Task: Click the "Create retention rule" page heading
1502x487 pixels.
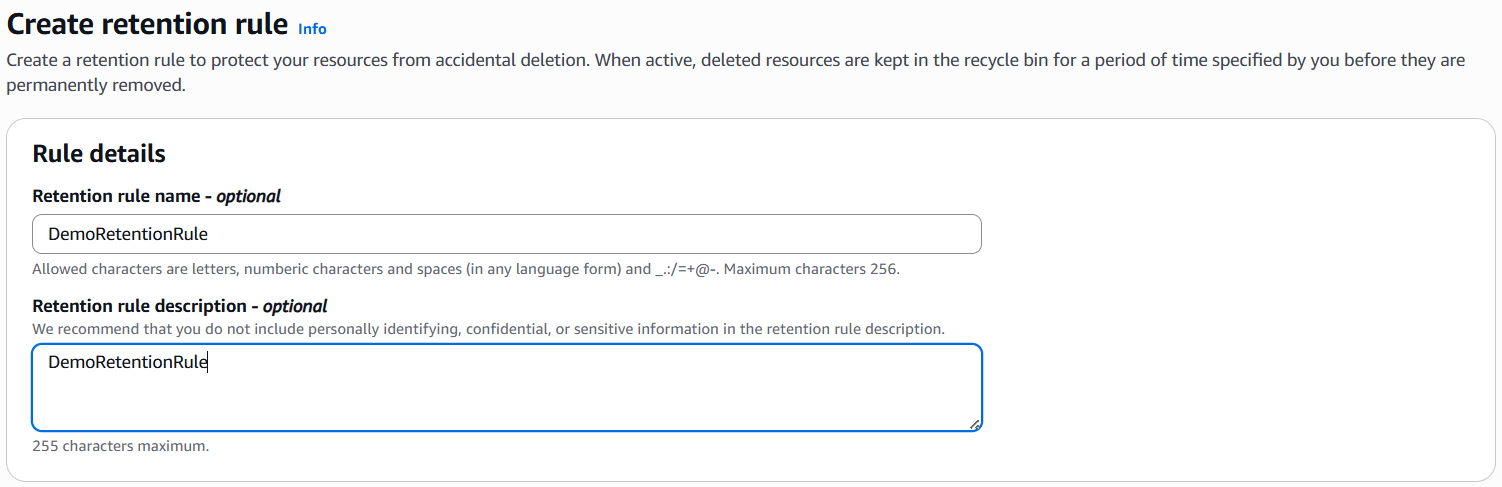Action: [x=148, y=24]
